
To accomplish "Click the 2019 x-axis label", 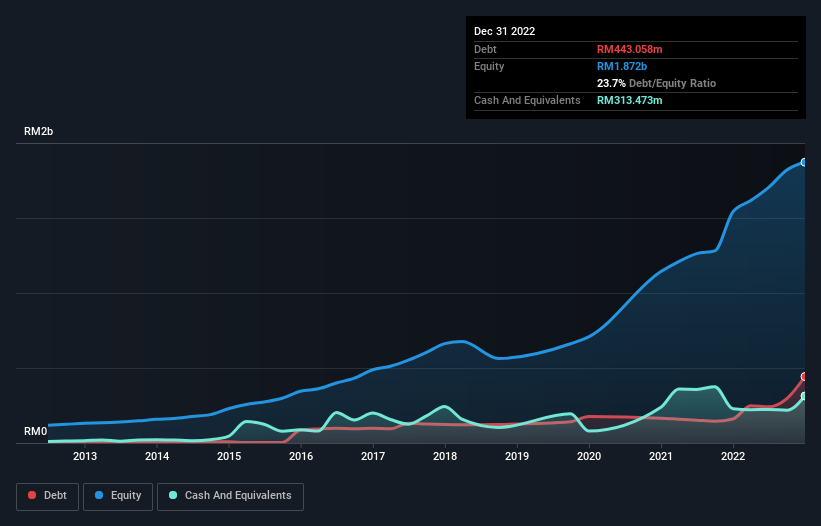I will [517, 456].
